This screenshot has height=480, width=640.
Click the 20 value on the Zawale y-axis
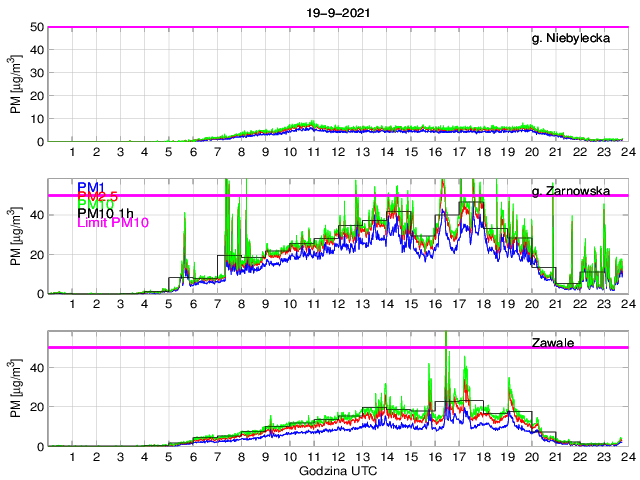(37, 407)
